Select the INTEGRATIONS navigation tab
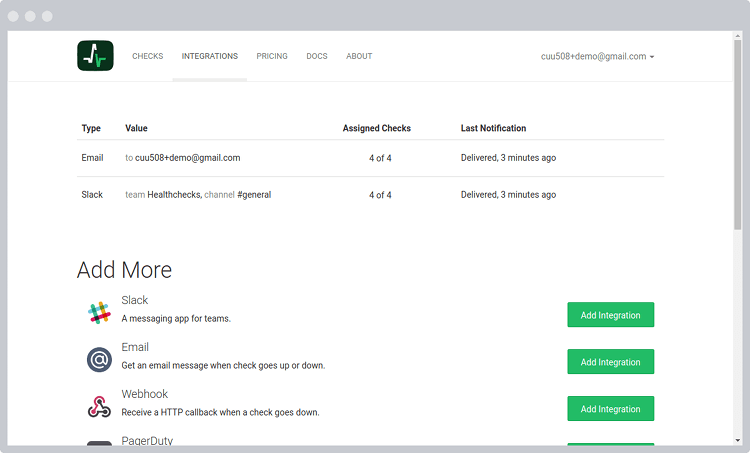 click(209, 57)
